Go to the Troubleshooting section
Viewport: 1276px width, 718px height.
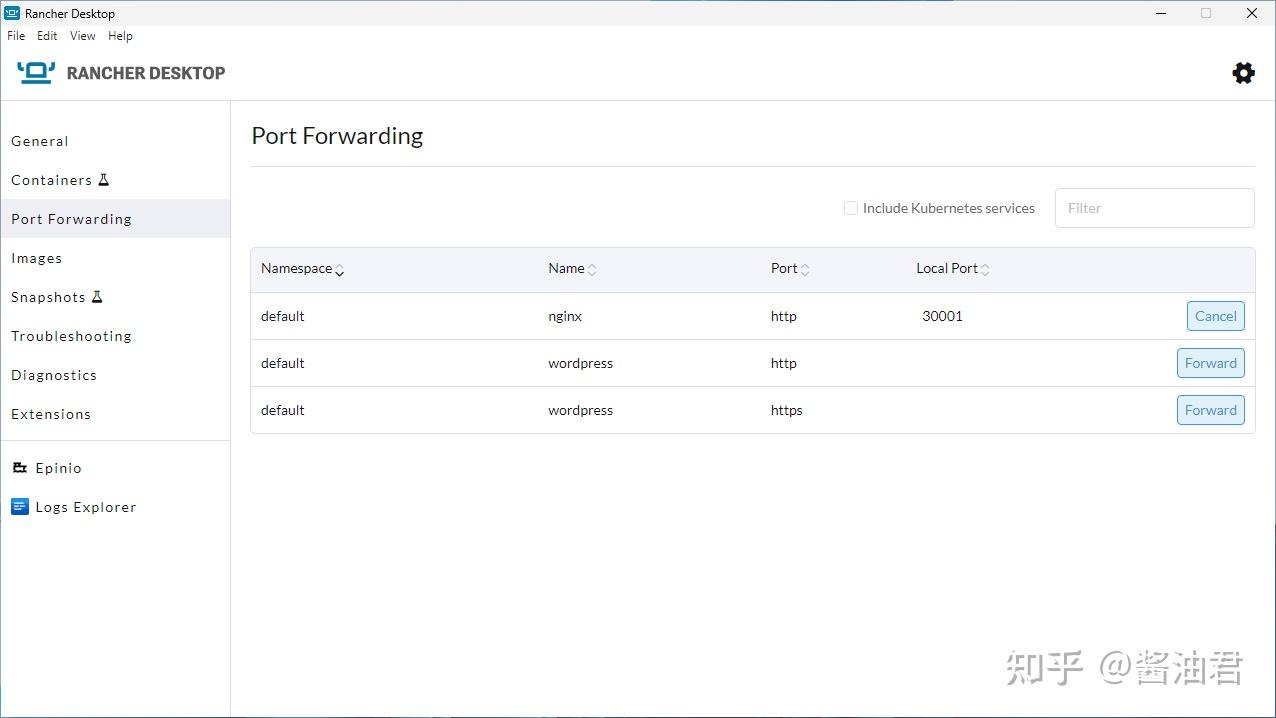click(71, 336)
